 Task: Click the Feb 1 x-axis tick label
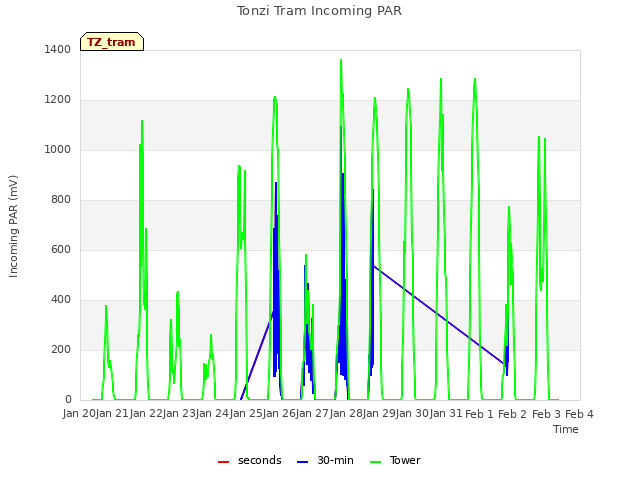point(479,414)
